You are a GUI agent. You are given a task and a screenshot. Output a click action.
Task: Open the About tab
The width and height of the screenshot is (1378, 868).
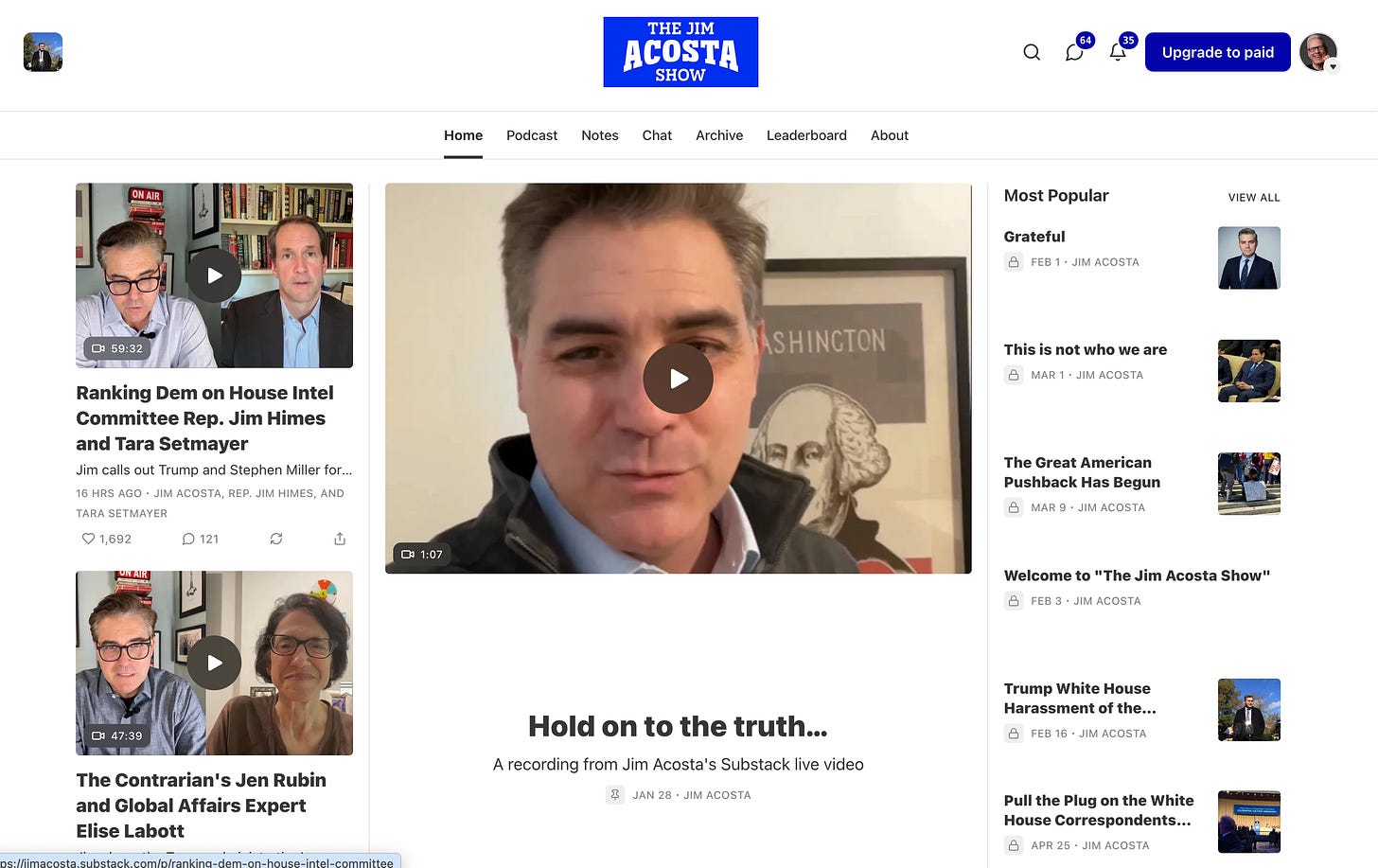coord(890,135)
